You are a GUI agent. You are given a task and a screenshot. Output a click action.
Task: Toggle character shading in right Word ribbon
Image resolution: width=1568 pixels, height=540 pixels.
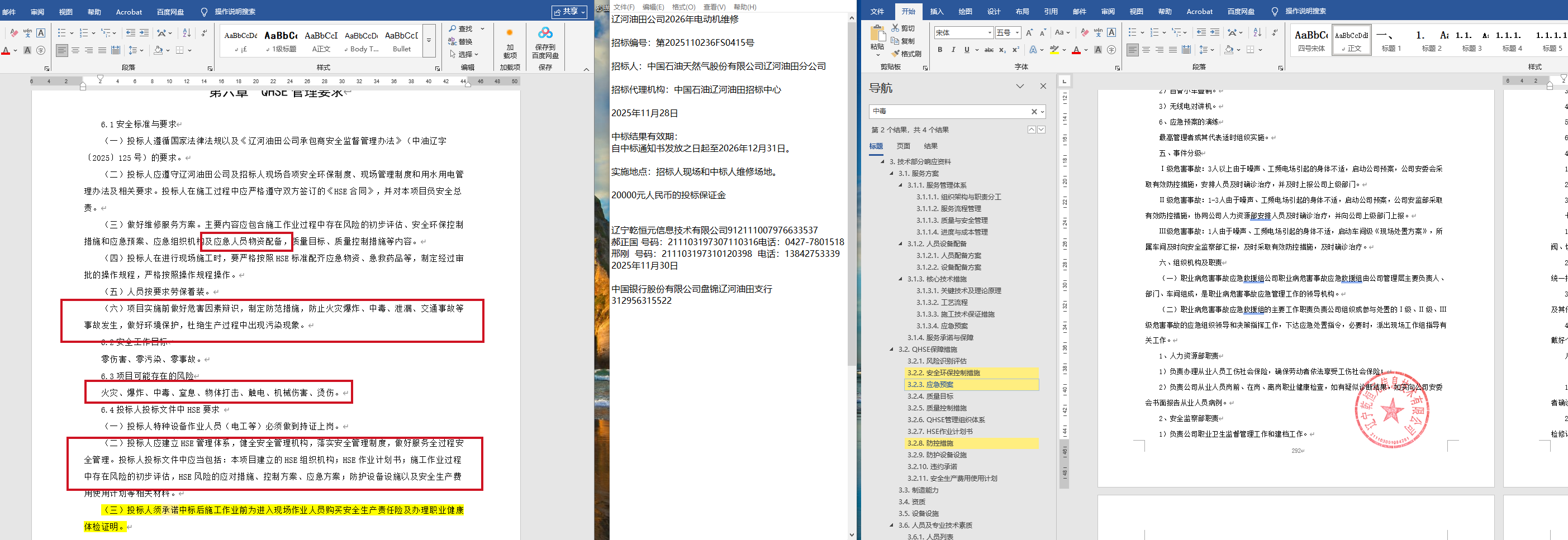point(1098,50)
